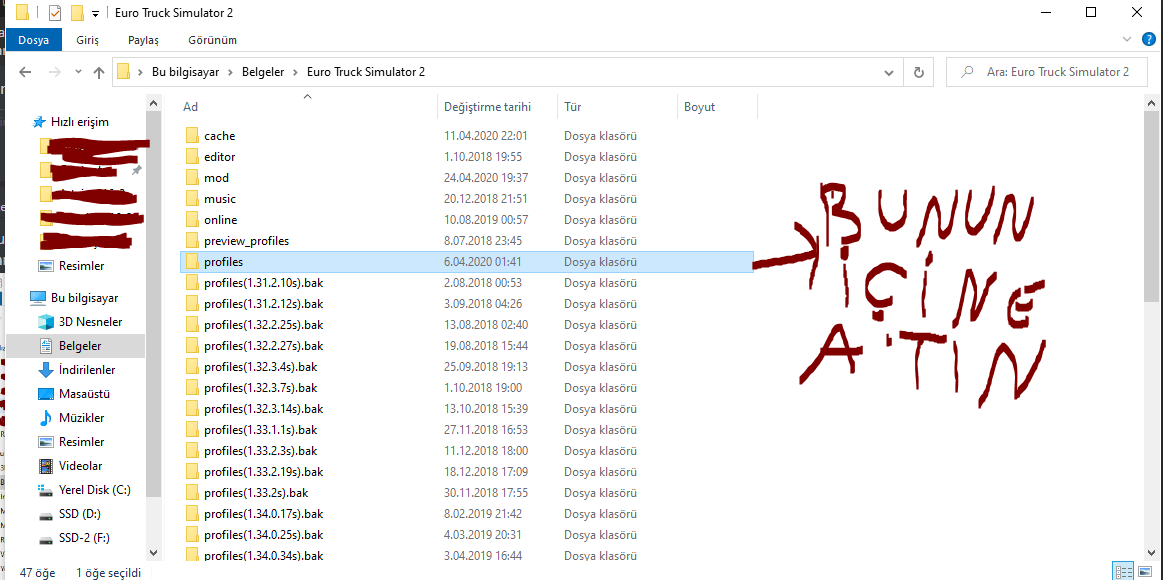Select the editor folder icon
The width and height of the screenshot is (1163, 580).
[x=192, y=156]
